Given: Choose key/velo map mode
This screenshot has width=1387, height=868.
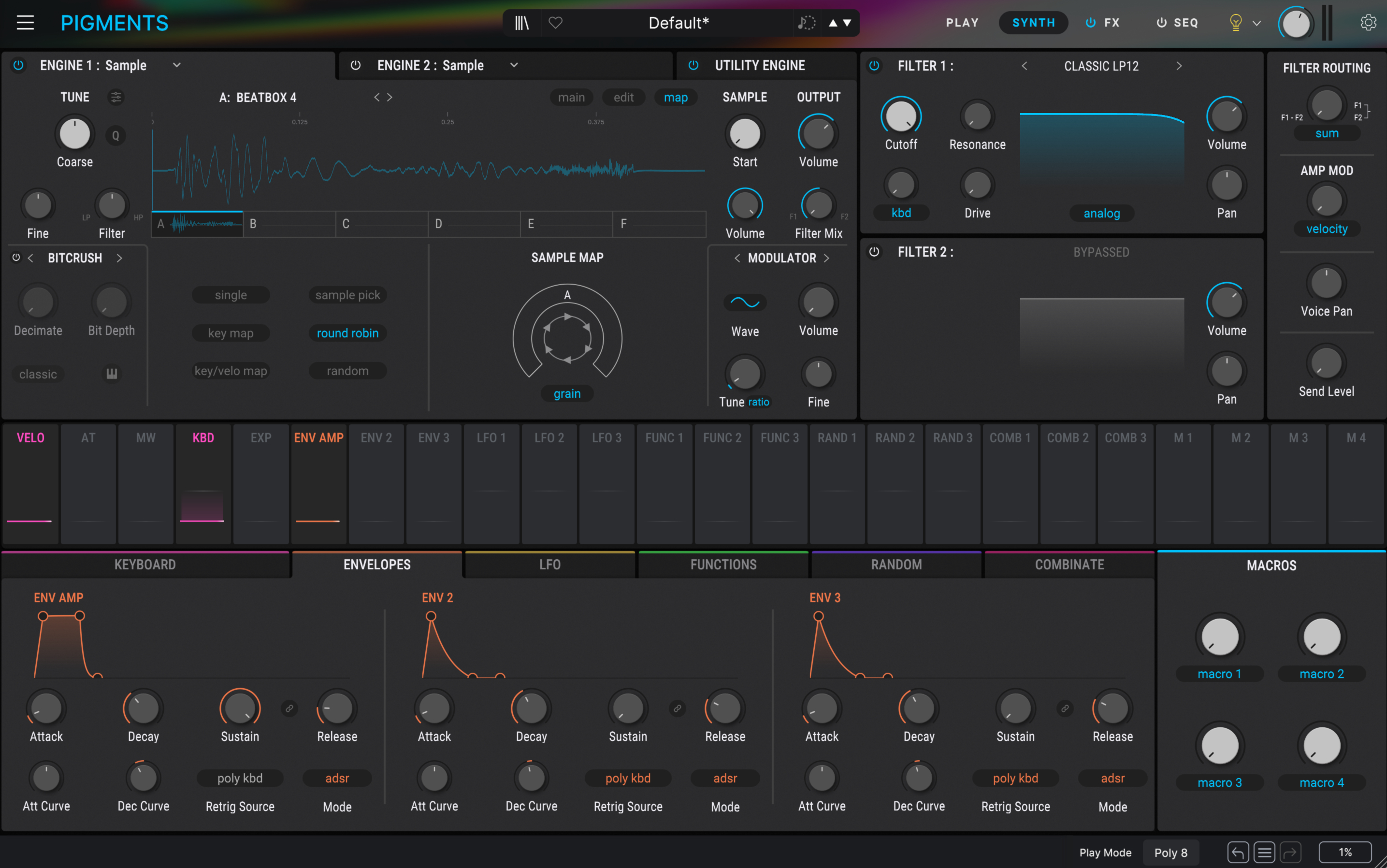Looking at the screenshot, I should [x=231, y=371].
